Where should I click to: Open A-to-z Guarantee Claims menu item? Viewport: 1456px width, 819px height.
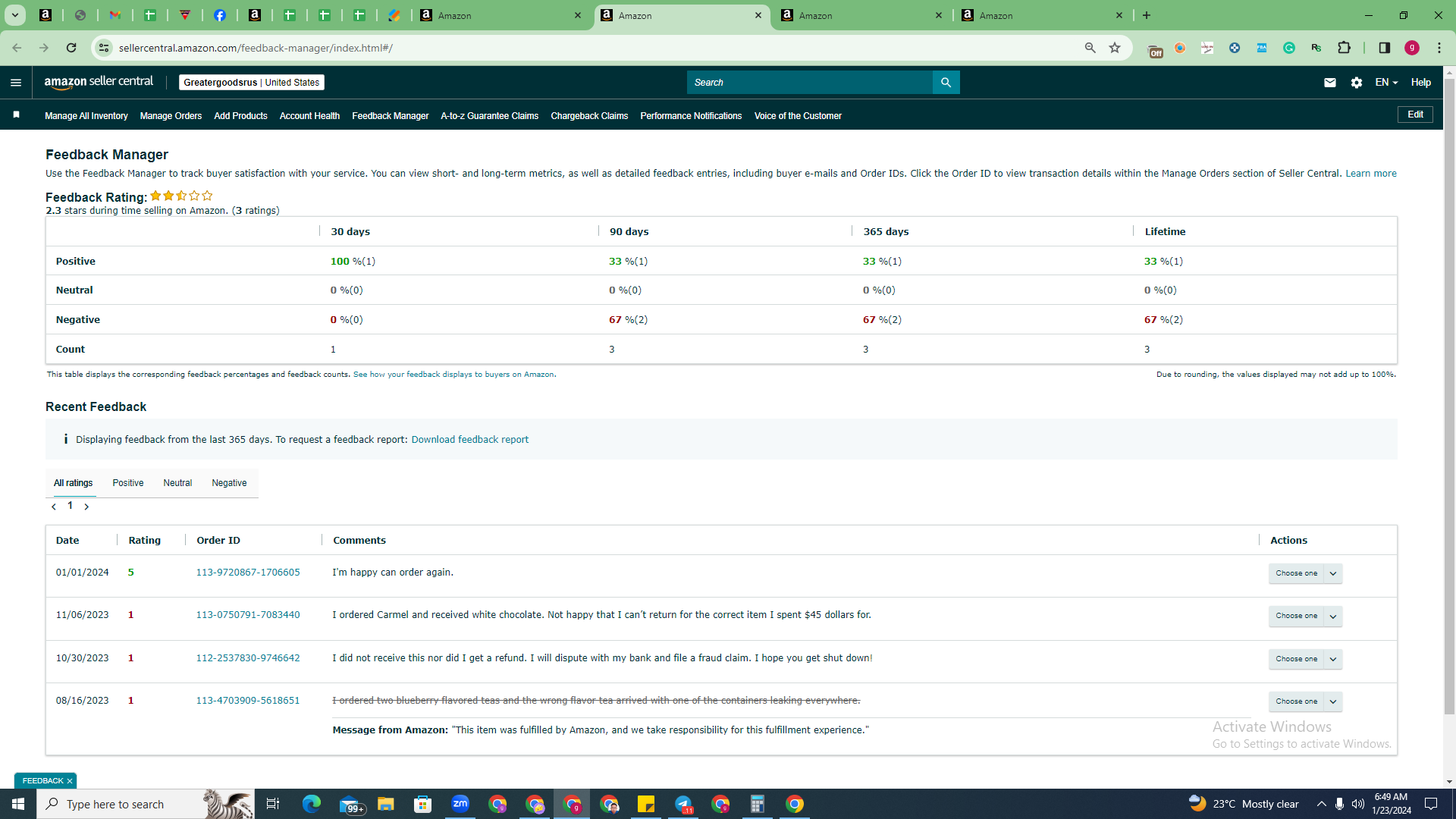pyautogui.click(x=489, y=116)
